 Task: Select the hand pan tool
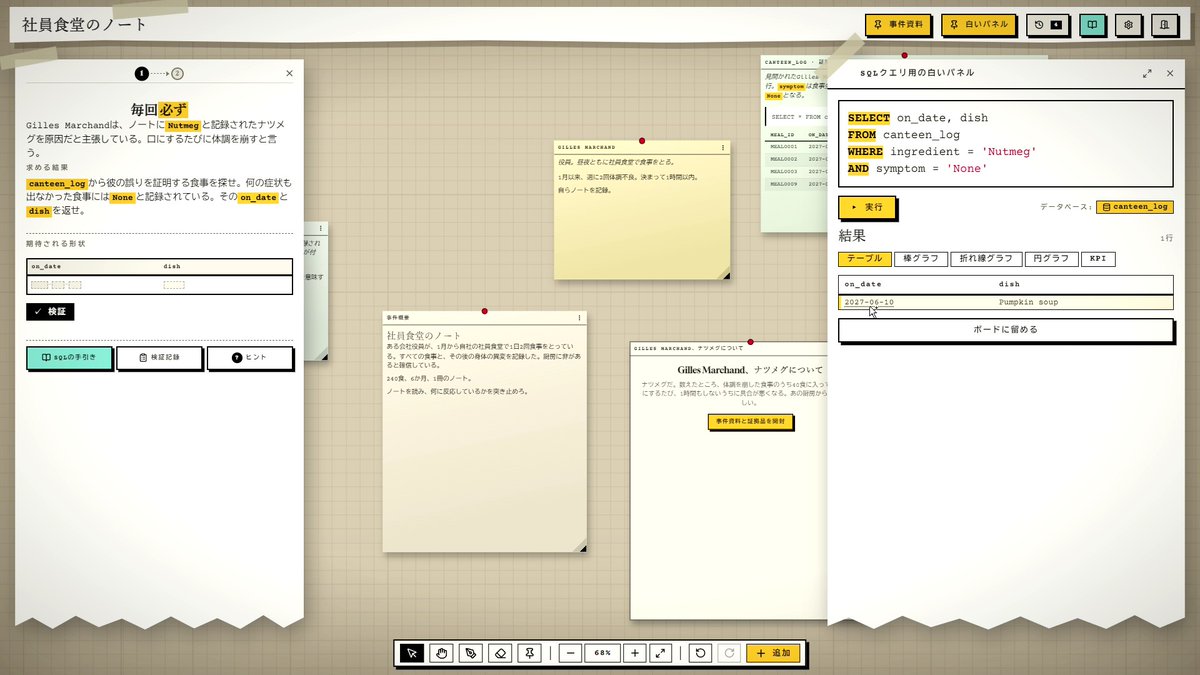point(441,653)
